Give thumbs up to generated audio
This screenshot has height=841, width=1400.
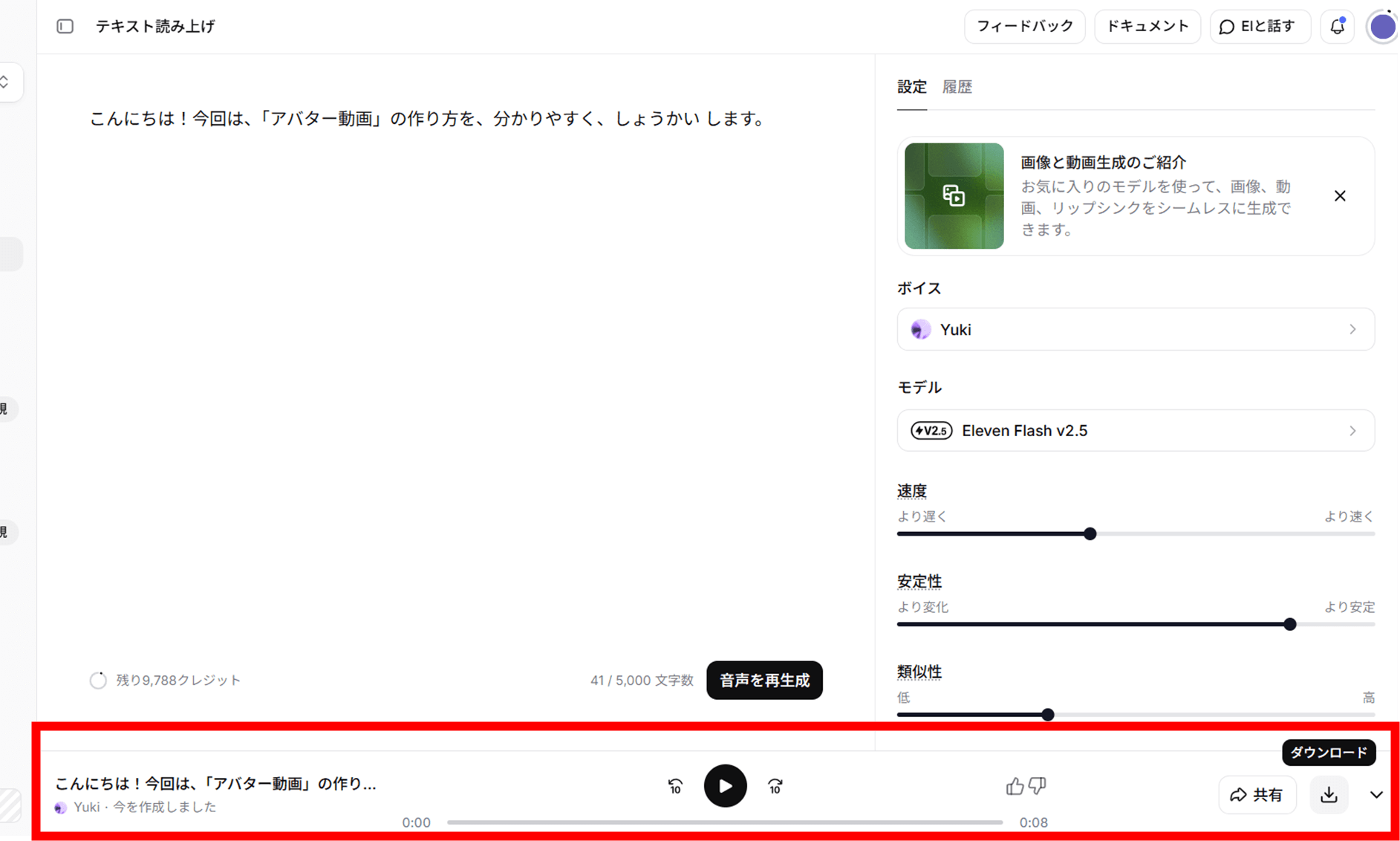click(x=1015, y=786)
